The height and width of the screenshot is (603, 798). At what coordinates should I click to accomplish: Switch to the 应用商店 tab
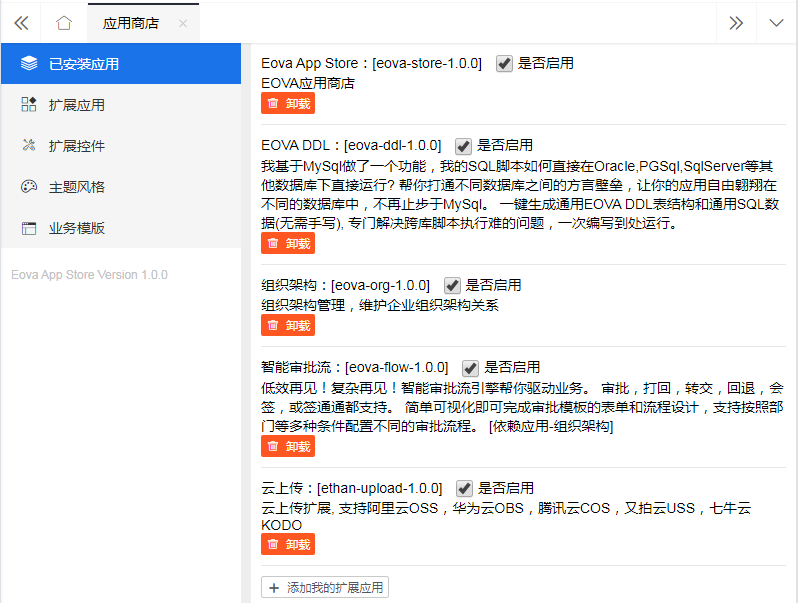(131, 23)
